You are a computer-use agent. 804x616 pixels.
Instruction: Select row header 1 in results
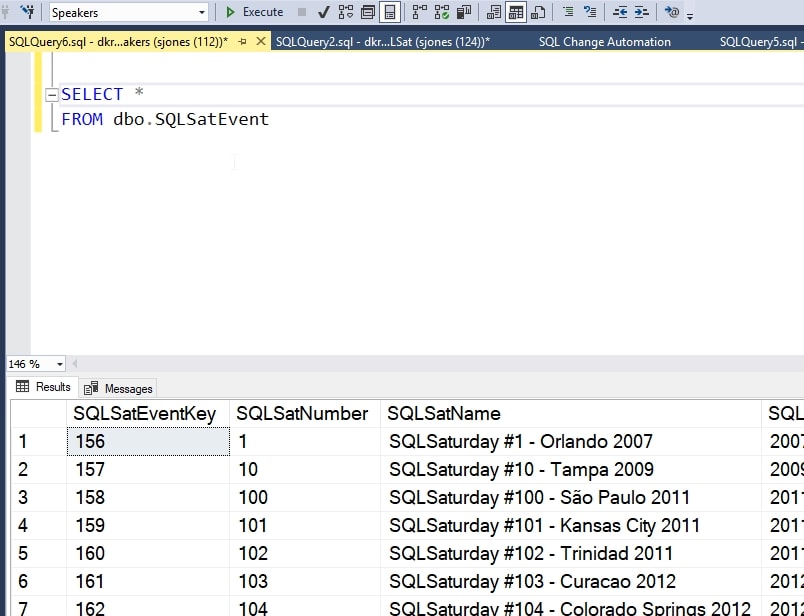point(38,441)
